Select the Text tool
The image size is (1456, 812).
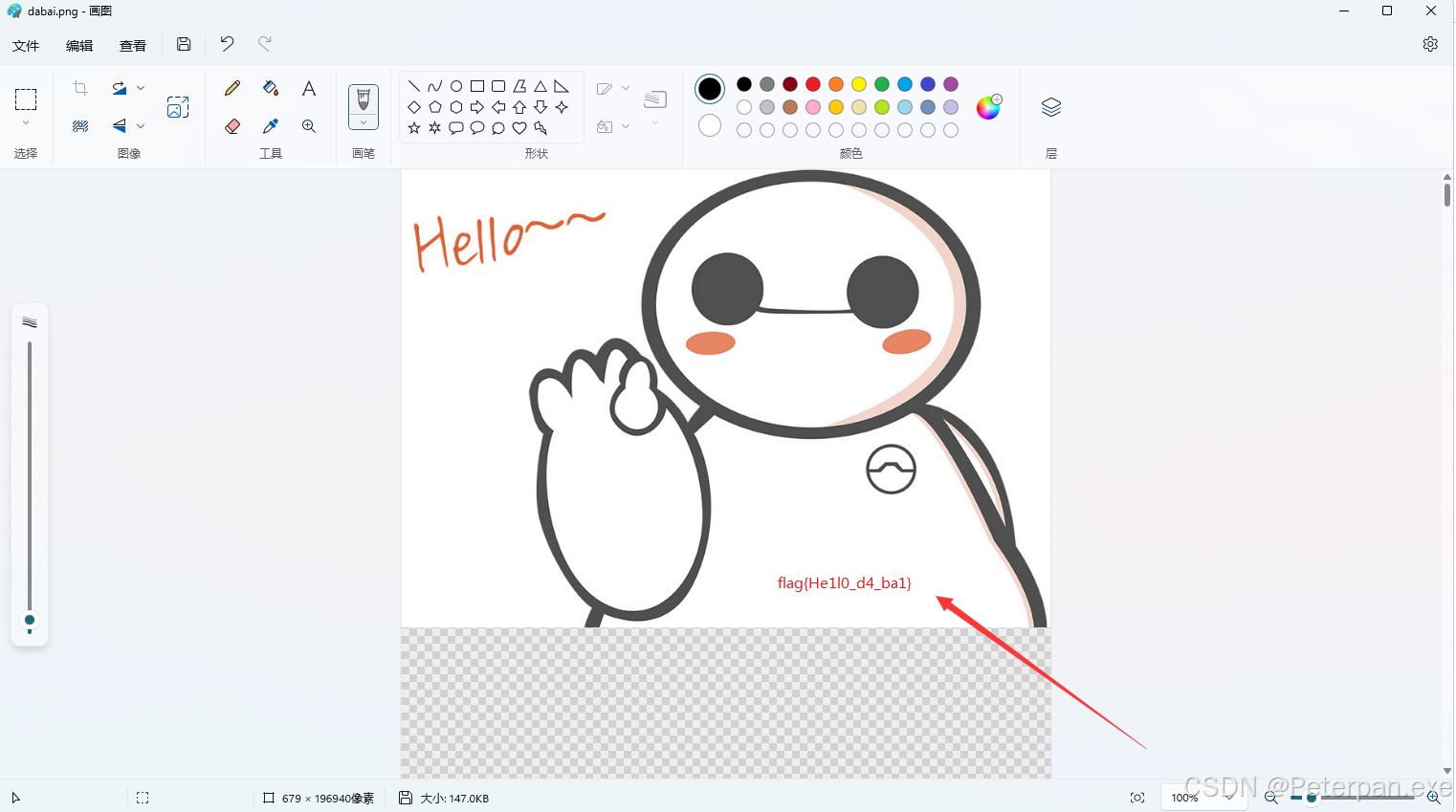point(309,88)
